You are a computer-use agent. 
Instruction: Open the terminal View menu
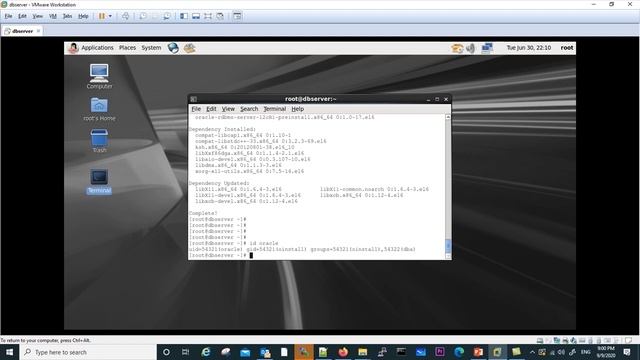pyautogui.click(x=228, y=109)
